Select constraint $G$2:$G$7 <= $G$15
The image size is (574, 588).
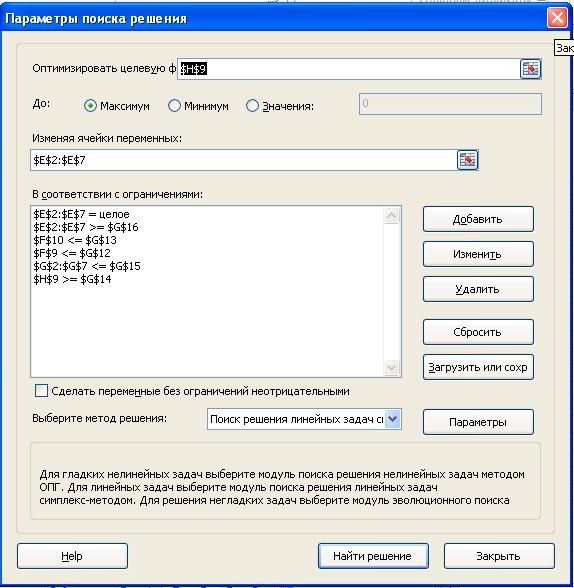(x=87, y=266)
